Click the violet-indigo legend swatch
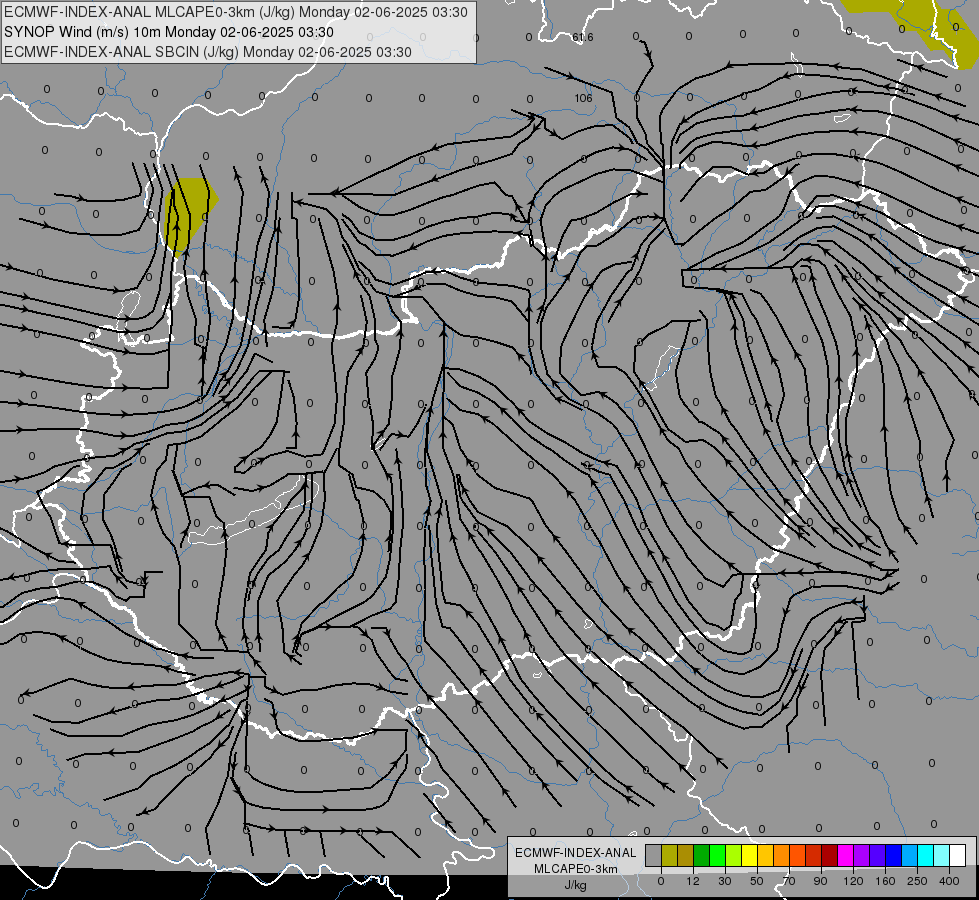Image resolution: width=979 pixels, height=900 pixels. [878, 855]
